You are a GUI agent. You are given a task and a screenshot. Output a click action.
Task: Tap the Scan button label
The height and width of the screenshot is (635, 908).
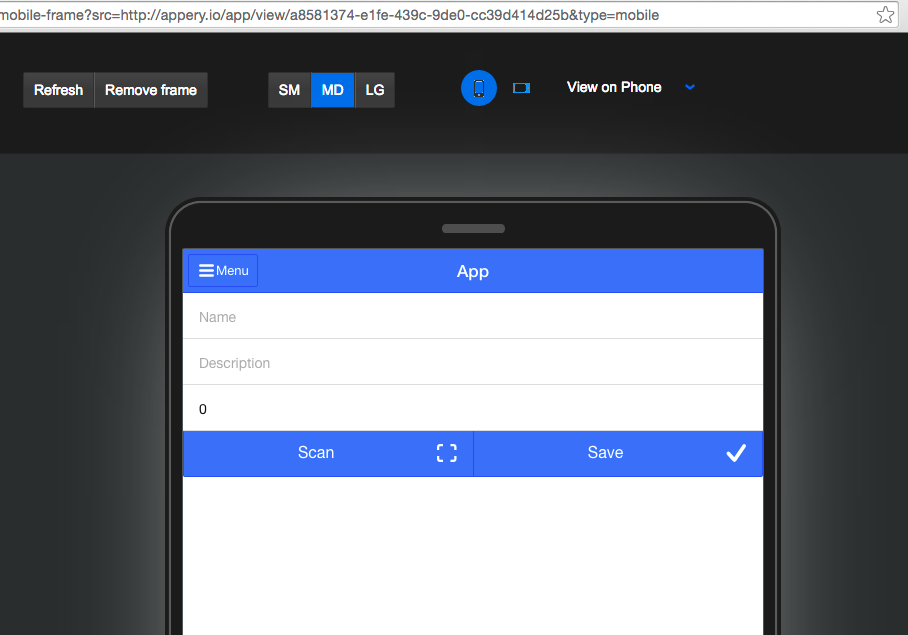click(x=316, y=453)
